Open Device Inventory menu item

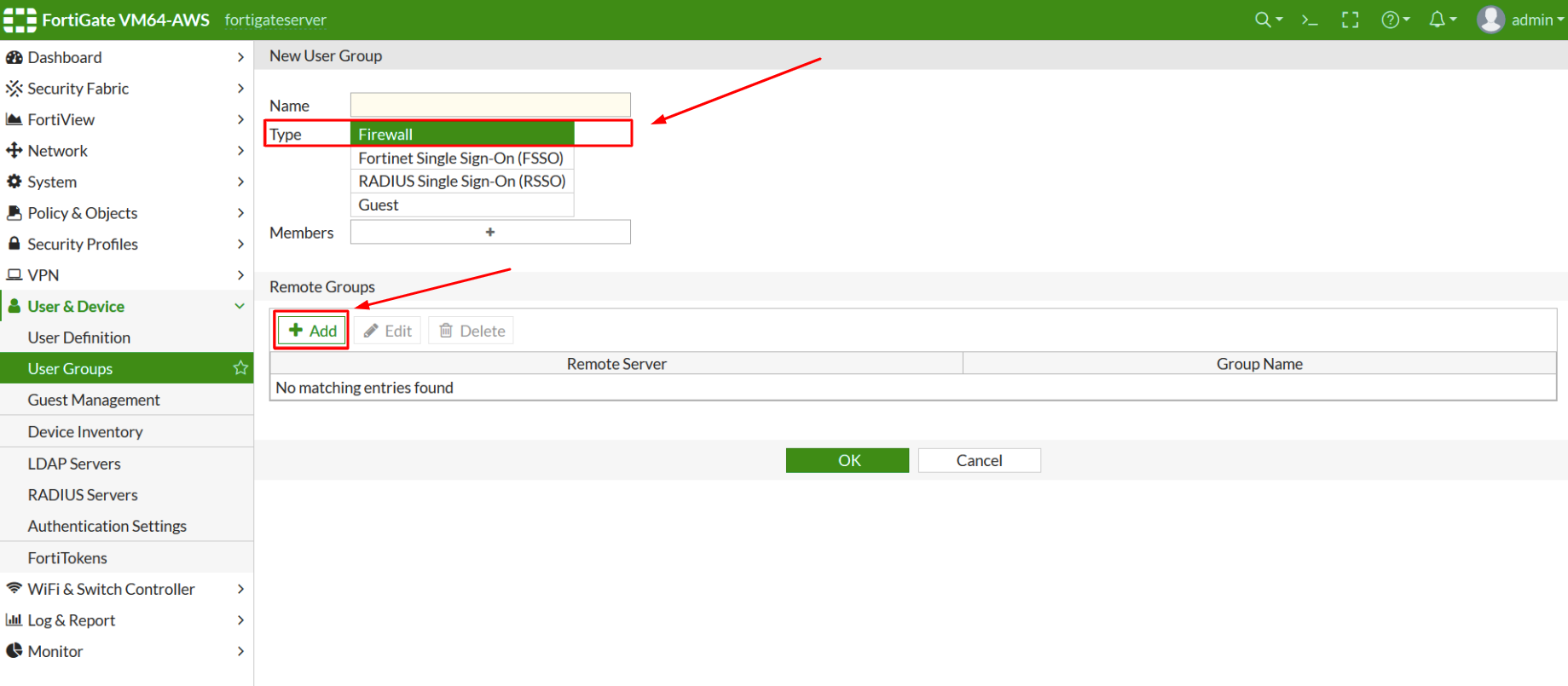click(x=127, y=432)
